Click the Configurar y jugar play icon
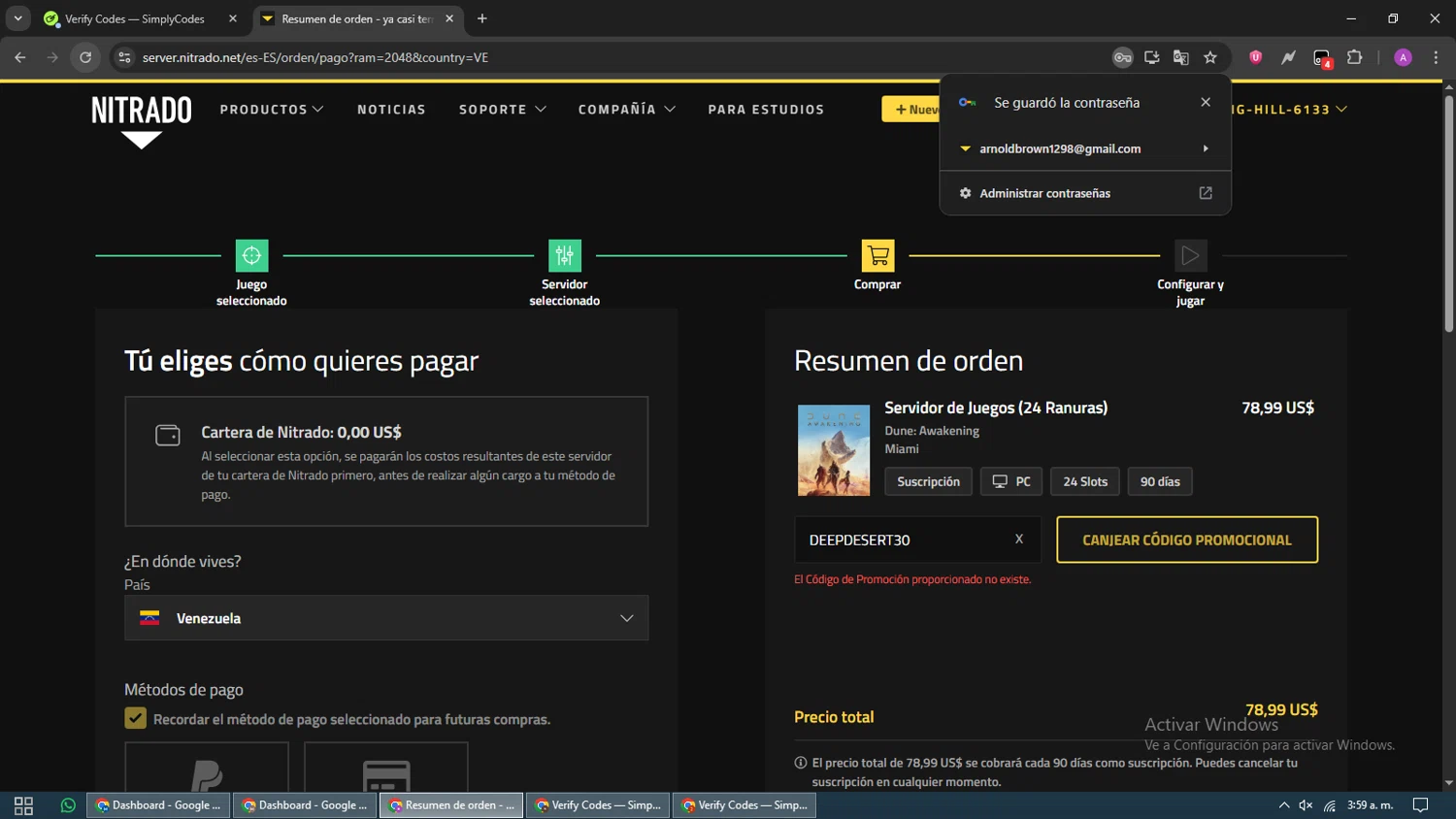 click(x=1190, y=255)
